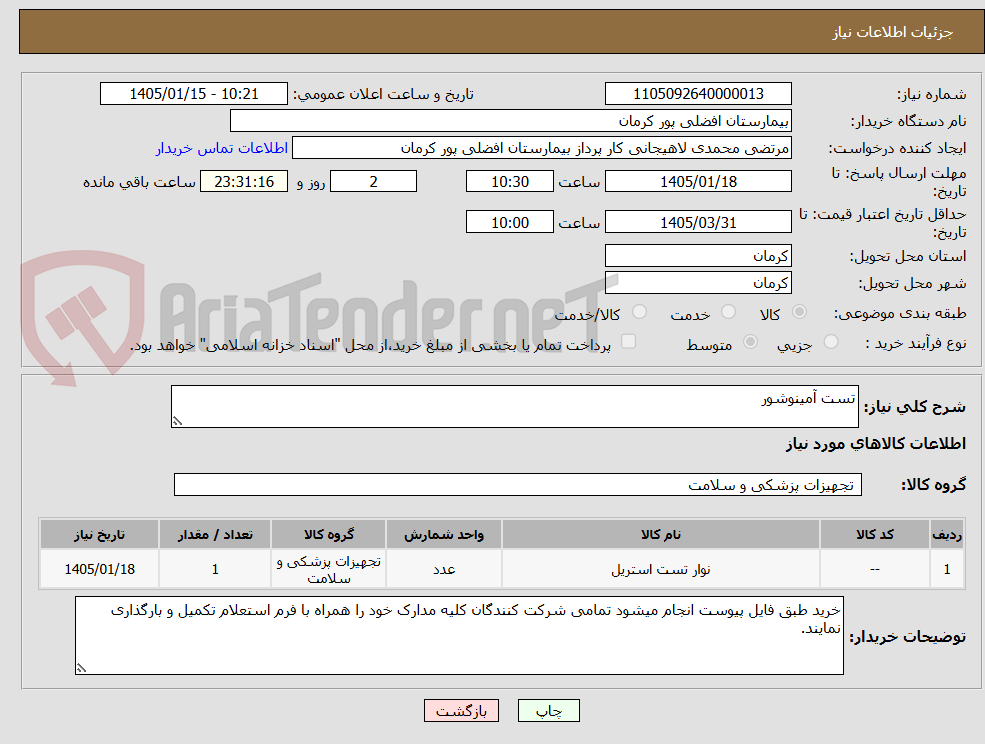Click the تعداد / مقدار column header
Image resolution: width=985 pixels, height=744 pixels.
(x=215, y=534)
